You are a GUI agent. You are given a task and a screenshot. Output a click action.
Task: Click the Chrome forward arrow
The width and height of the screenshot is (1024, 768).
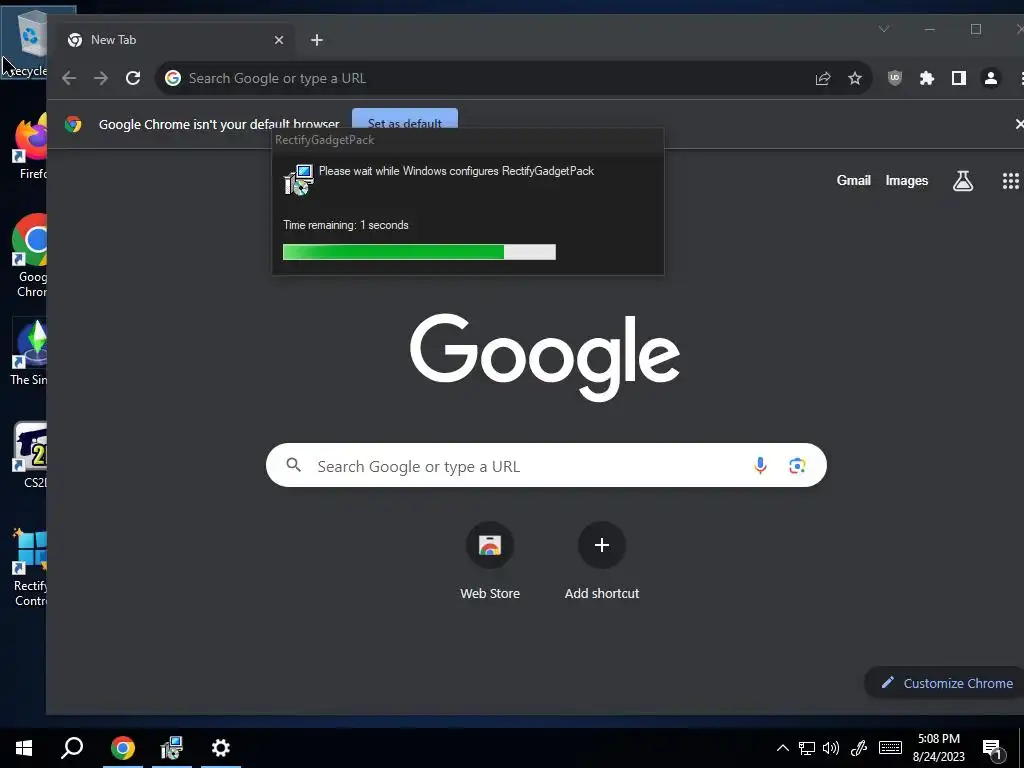[101, 78]
